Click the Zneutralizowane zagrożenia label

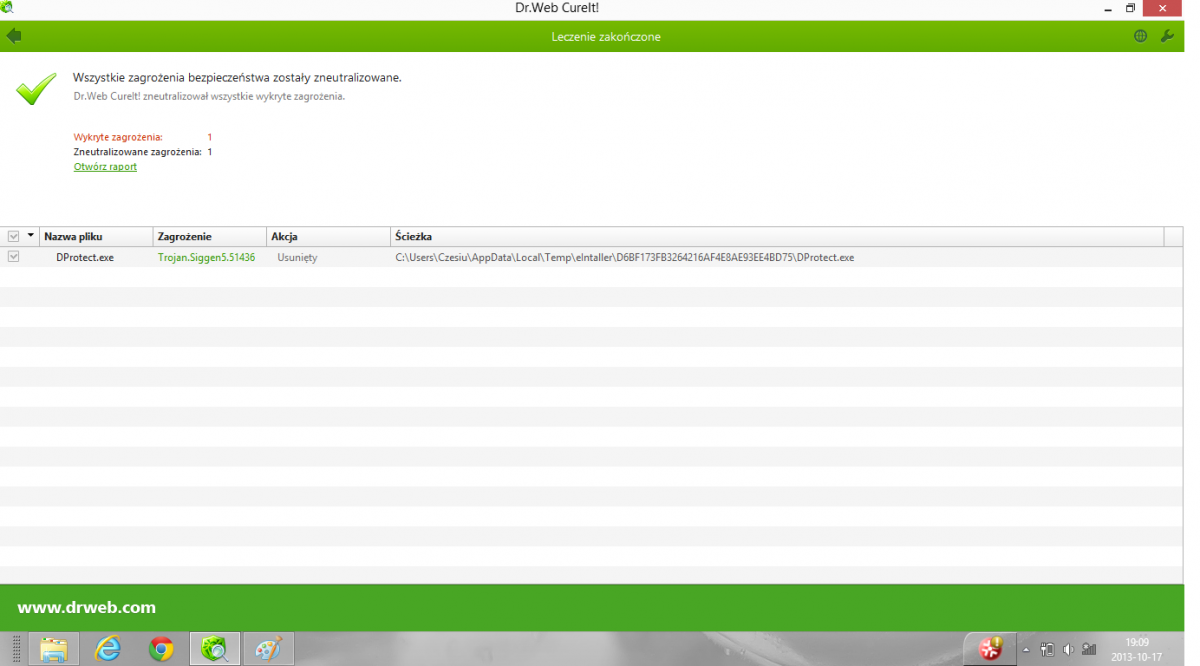(x=138, y=152)
